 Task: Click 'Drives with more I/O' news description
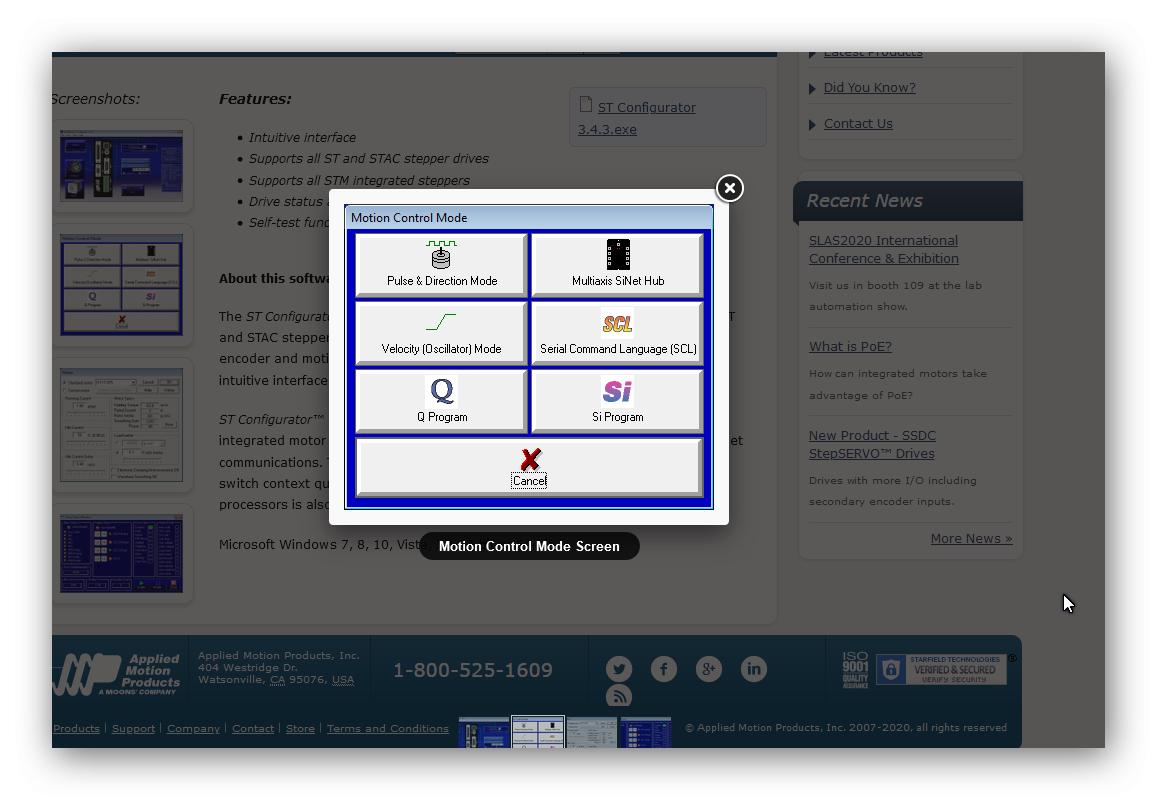pyautogui.click(x=893, y=491)
